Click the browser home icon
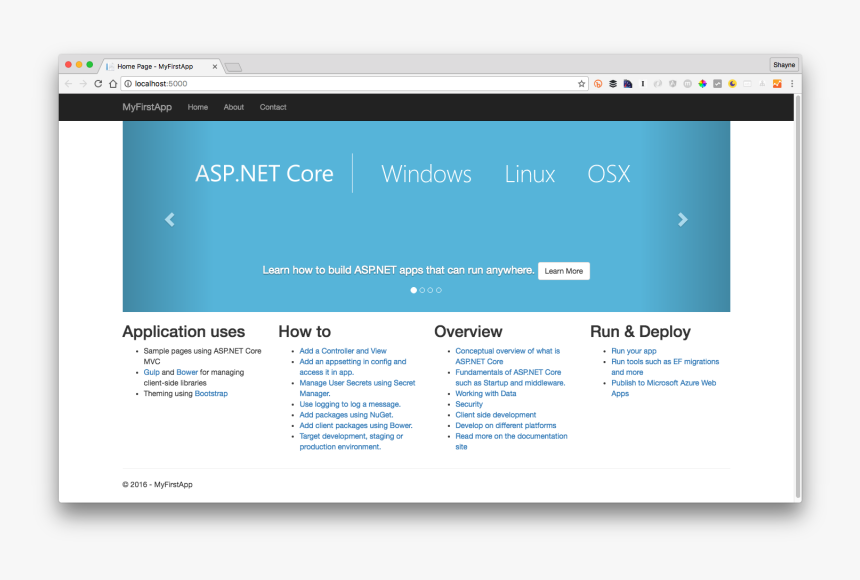Viewport: 860px width, 580px height. (113, 83)
